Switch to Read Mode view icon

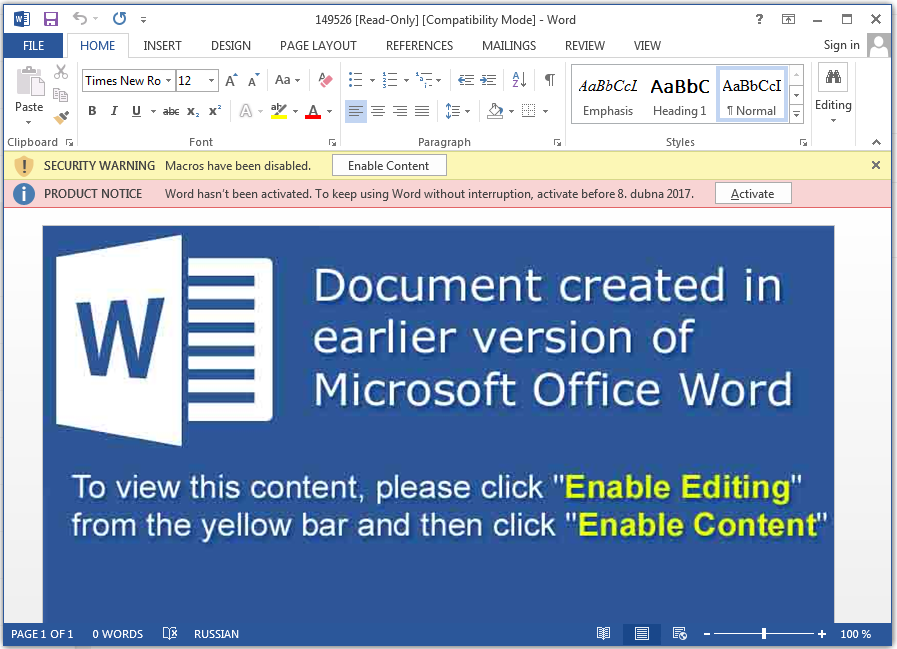tap(604, 633)
